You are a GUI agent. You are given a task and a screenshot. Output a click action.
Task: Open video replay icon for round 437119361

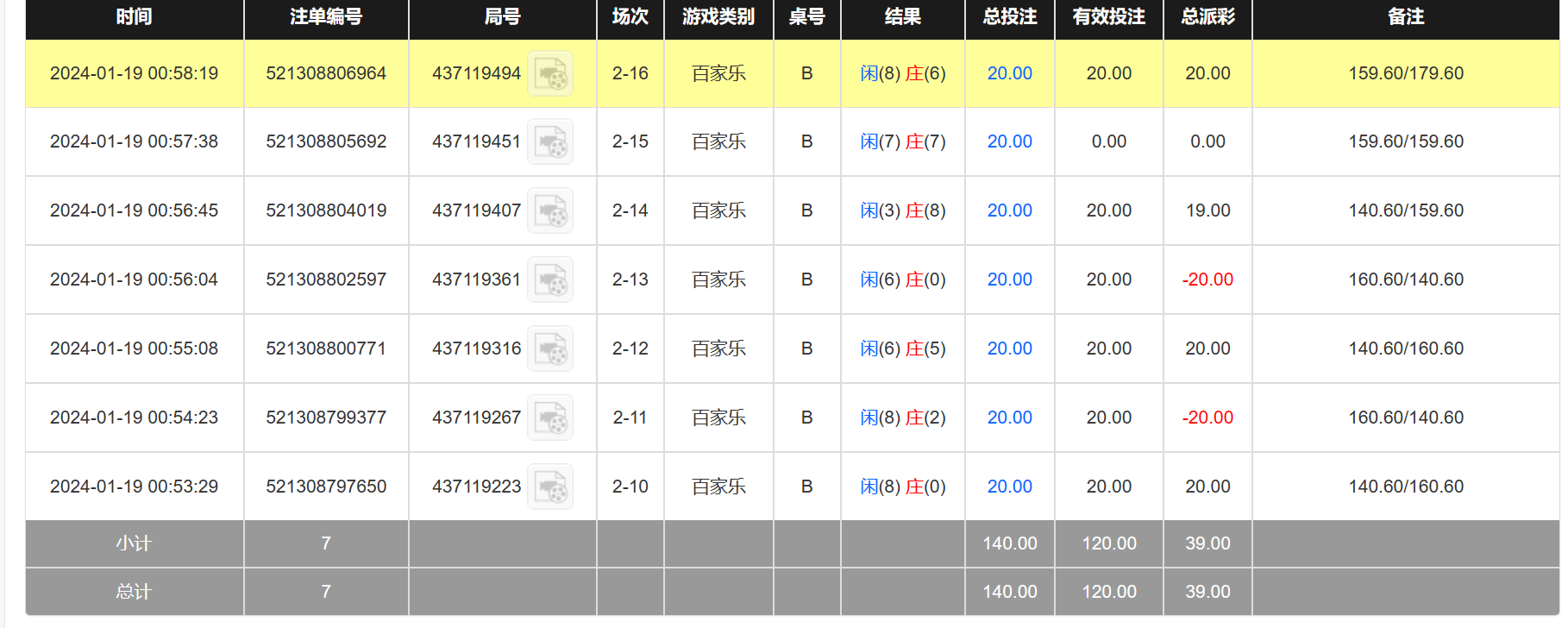pyautogui.click(x=550, y=279)
